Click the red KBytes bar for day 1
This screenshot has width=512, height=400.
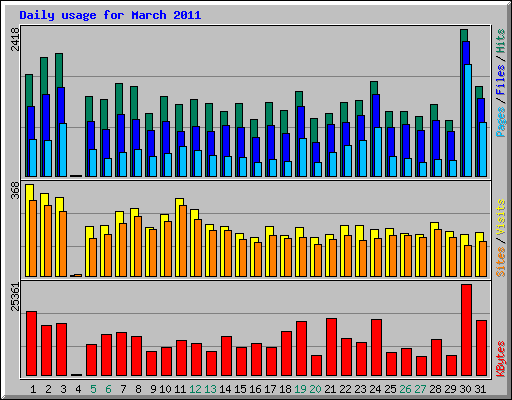tap(32, 344)
